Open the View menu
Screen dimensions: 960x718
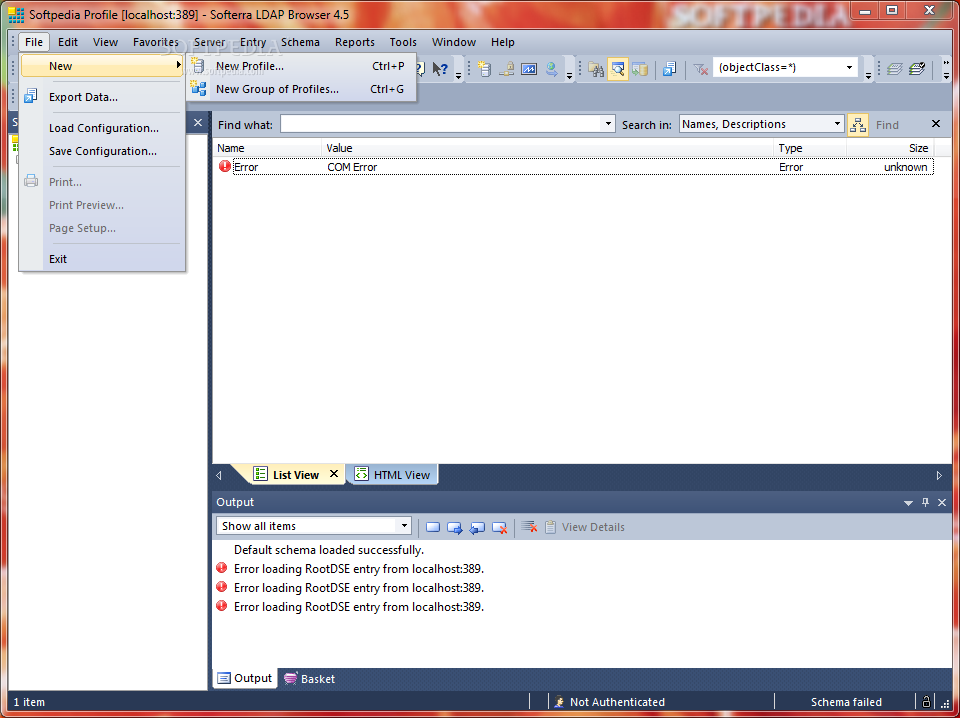tap(105, 42)
